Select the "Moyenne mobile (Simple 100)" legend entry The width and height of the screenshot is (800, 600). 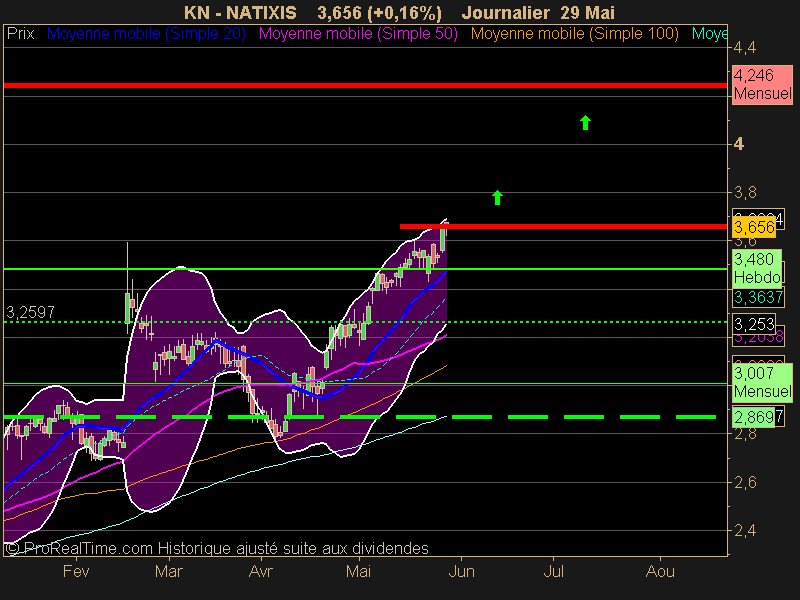click(x=574, y=34)
